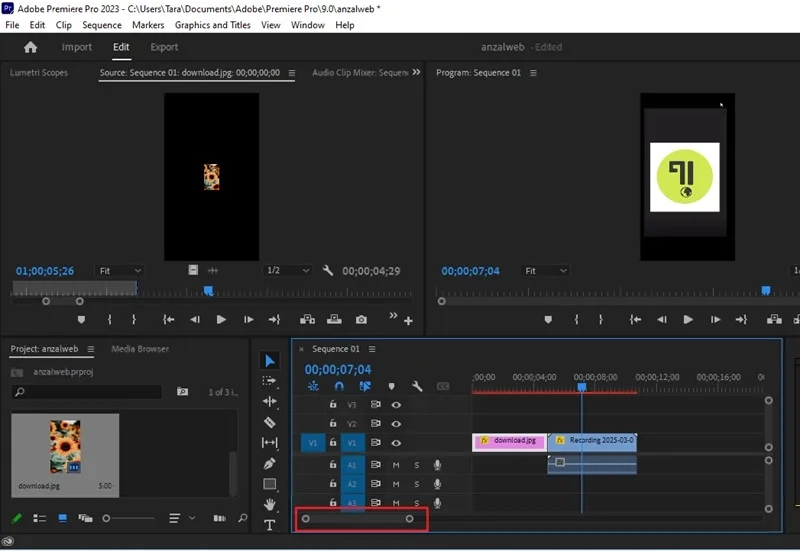
Task: Select the Hand tool
Action: click(269, 504)
